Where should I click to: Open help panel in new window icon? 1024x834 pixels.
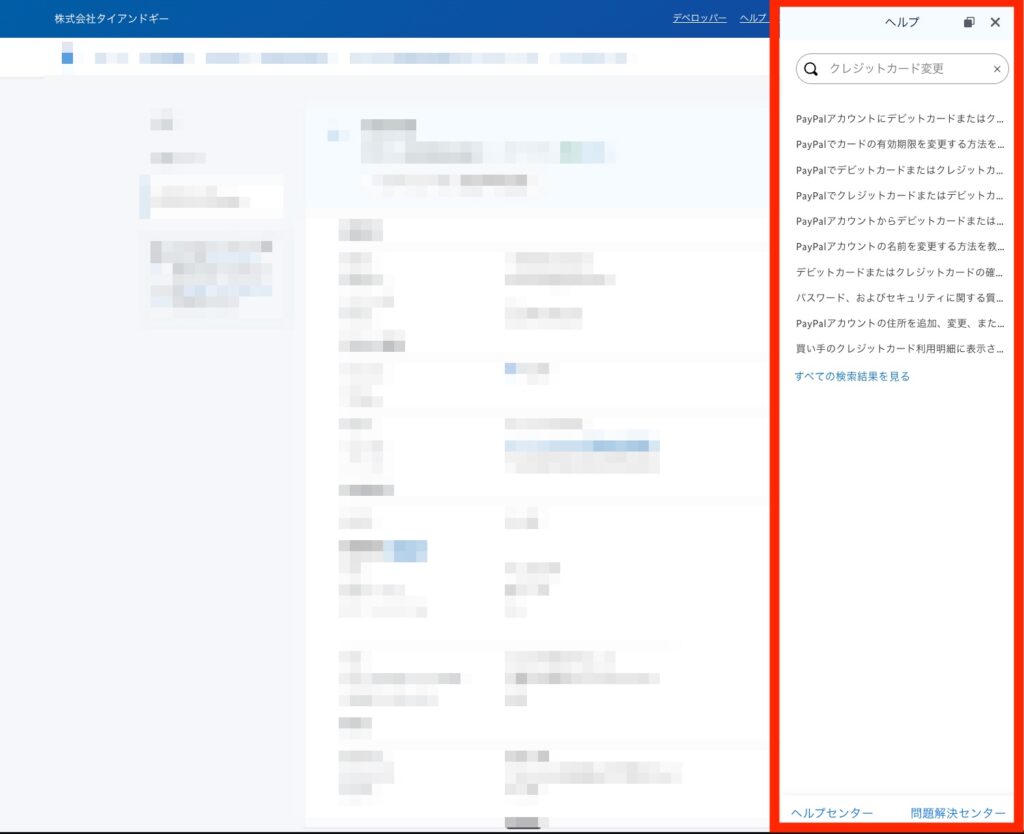pos(969,22)
